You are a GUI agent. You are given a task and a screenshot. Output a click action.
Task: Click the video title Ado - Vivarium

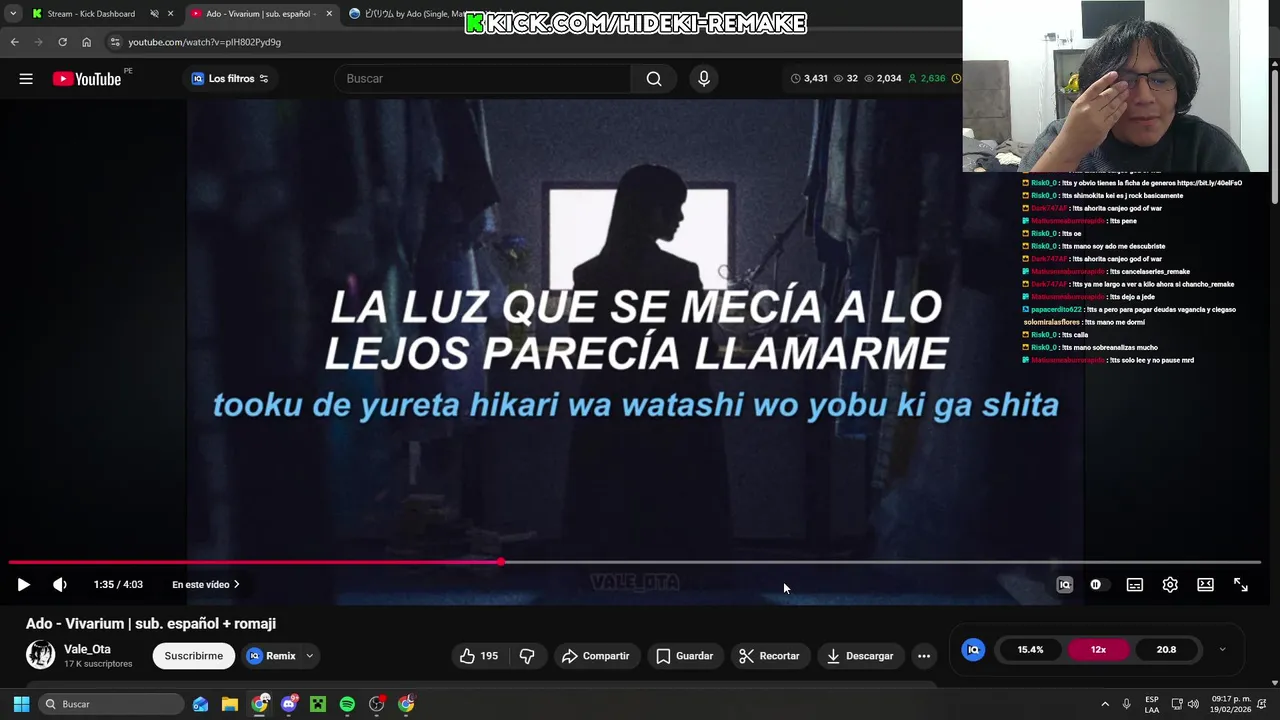pyautogui.click(x=151, y=624)
